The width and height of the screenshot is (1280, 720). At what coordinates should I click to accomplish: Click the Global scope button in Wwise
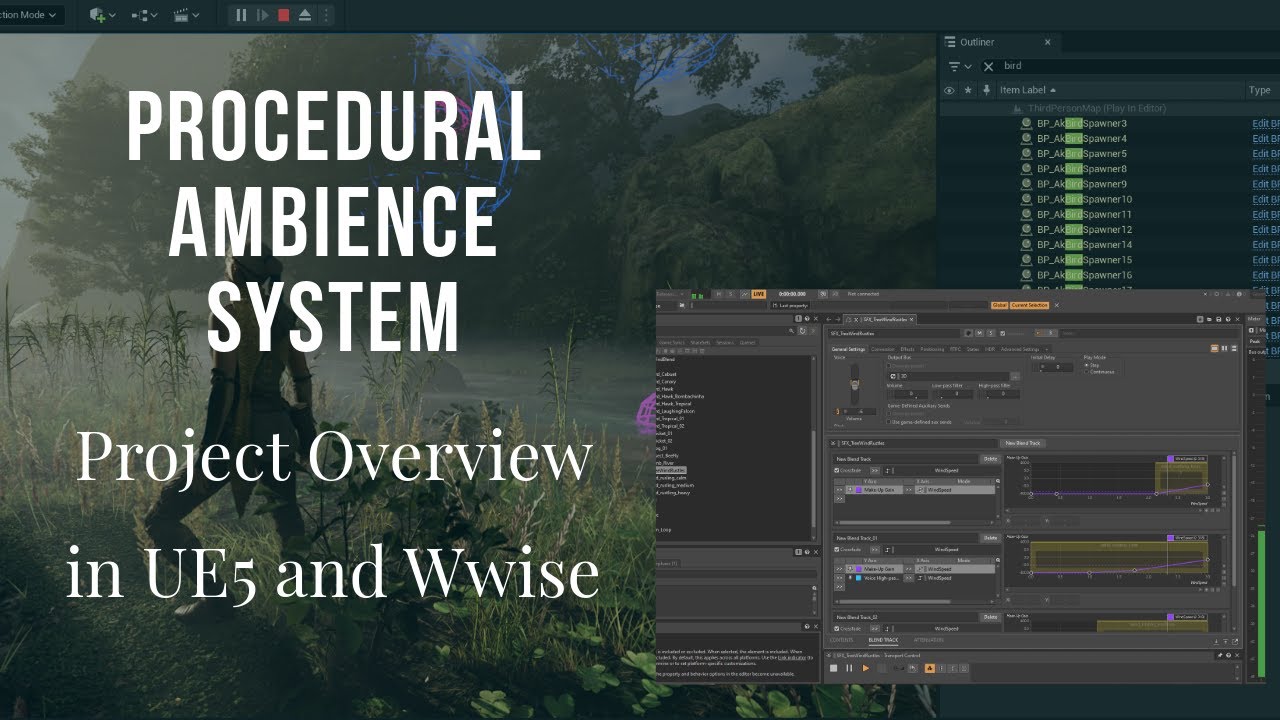pos(999,305)
